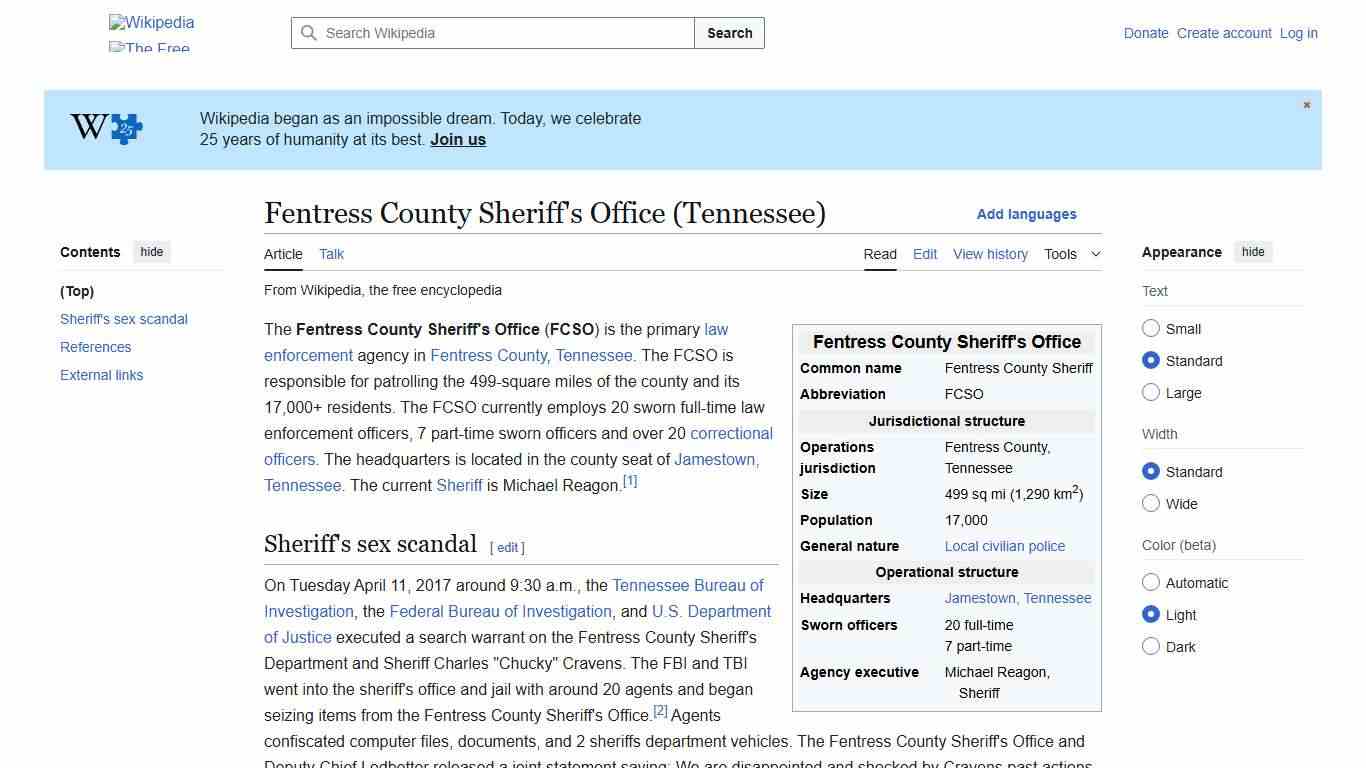Click the Search button
Viewport: 1366px width, 768px height.
tap(729, 32)
